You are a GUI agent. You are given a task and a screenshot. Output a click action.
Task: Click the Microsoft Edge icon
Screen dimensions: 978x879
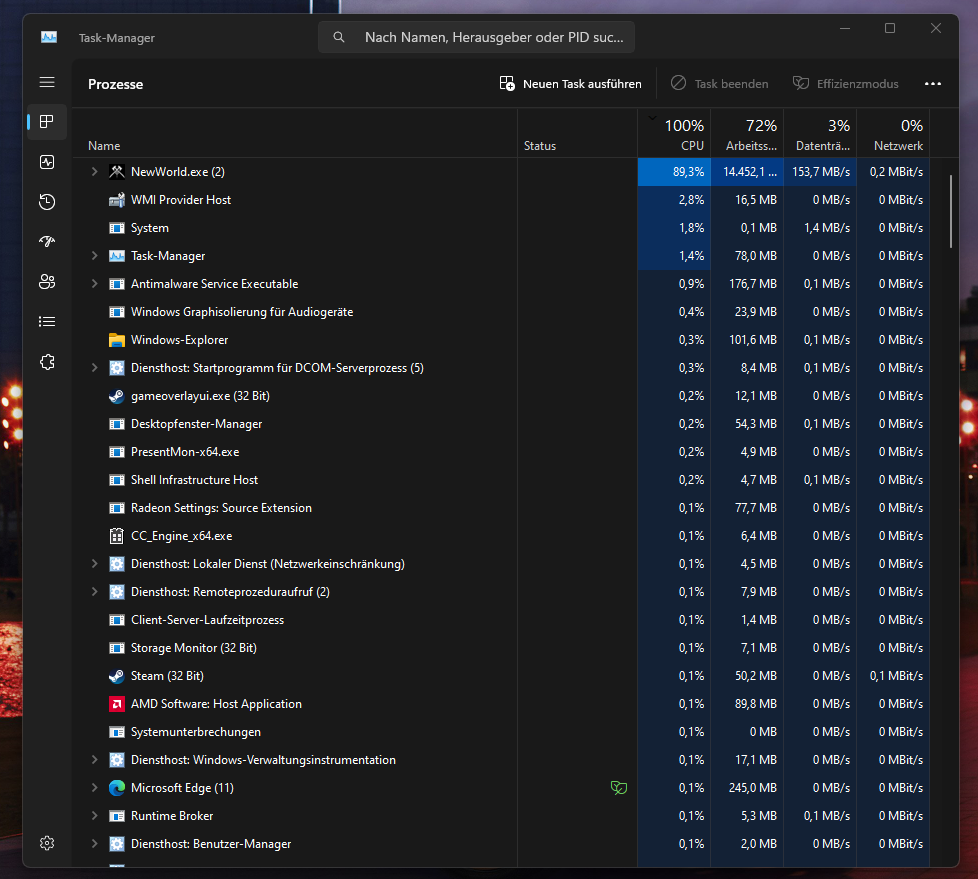[117, 788]
